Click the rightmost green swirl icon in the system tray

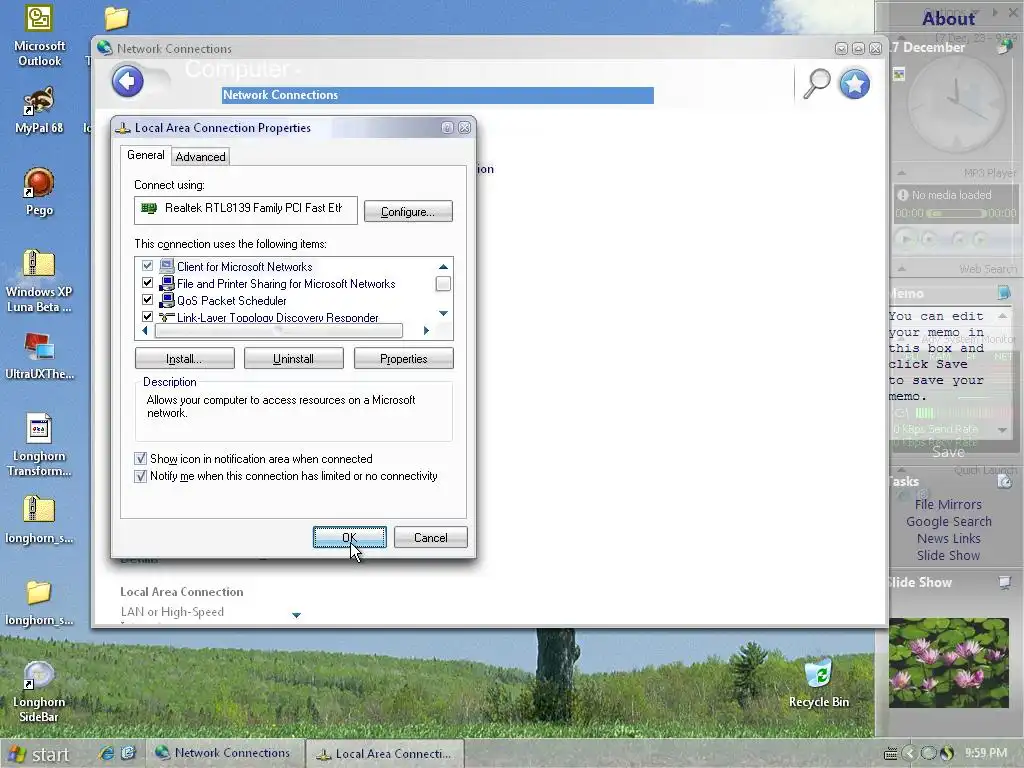point(947,753)
